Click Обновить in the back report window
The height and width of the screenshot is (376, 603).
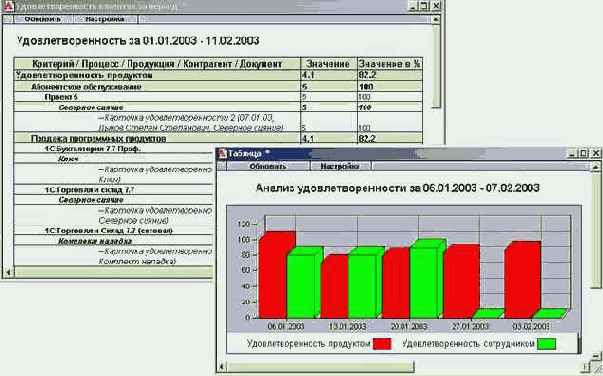click(43, 19)
